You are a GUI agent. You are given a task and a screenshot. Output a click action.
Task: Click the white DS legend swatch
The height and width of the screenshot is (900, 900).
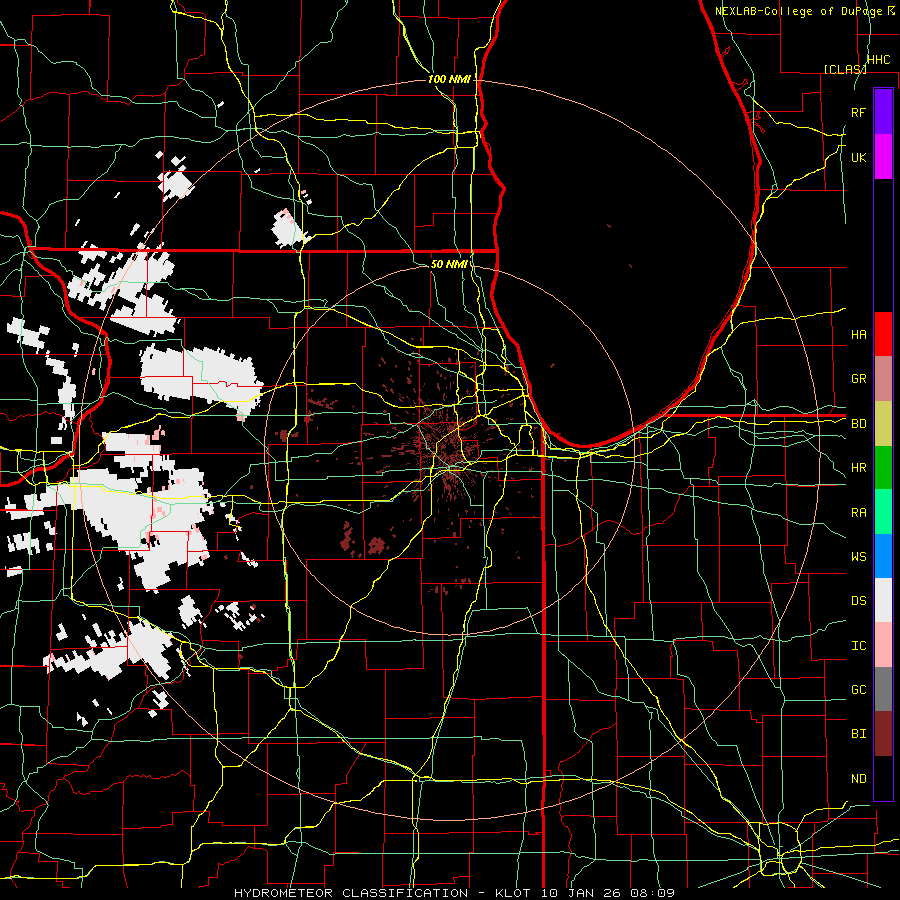[x=883, y=600]
